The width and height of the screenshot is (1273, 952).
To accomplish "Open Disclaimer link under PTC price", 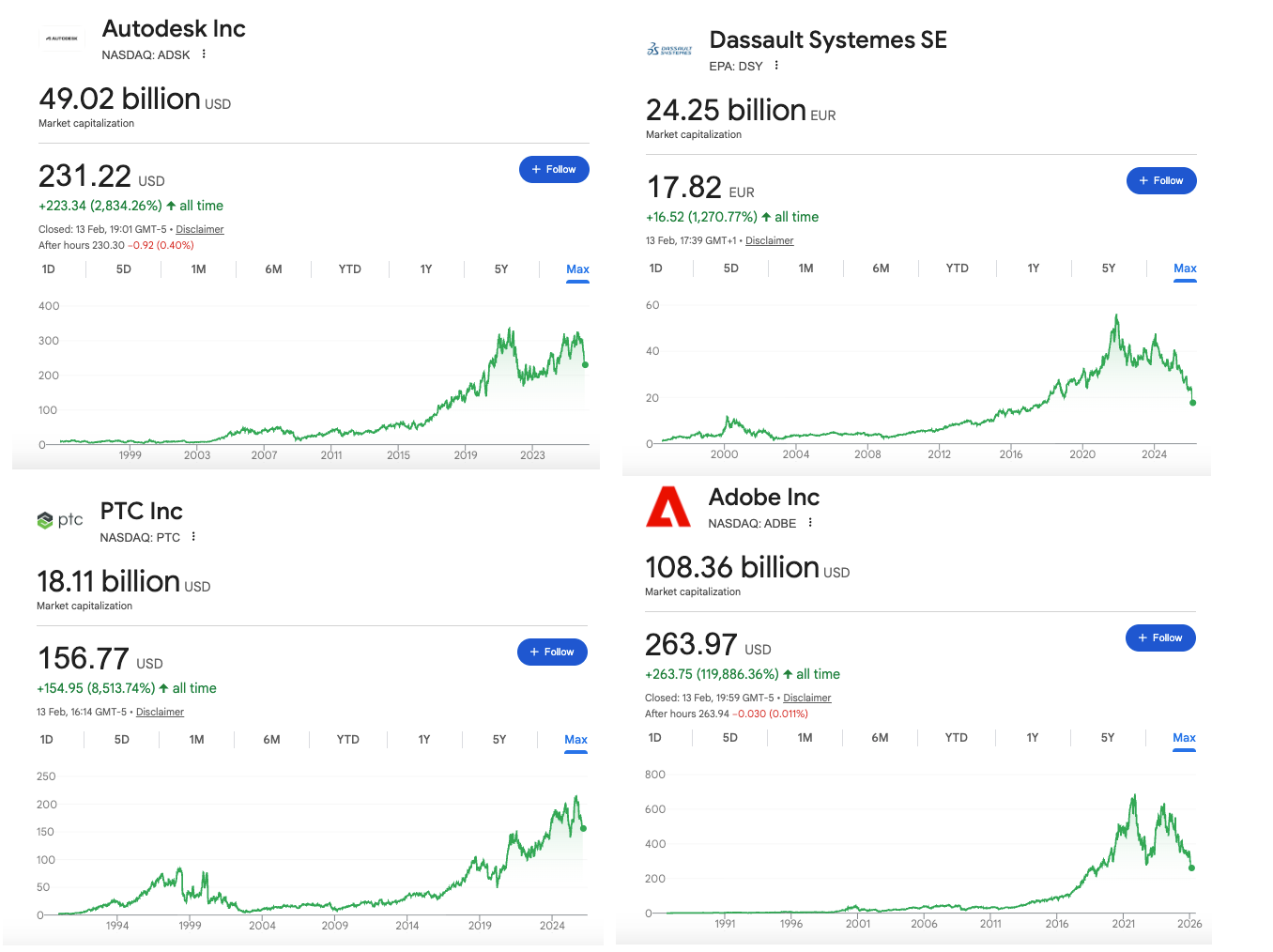I will click(160, 713).
